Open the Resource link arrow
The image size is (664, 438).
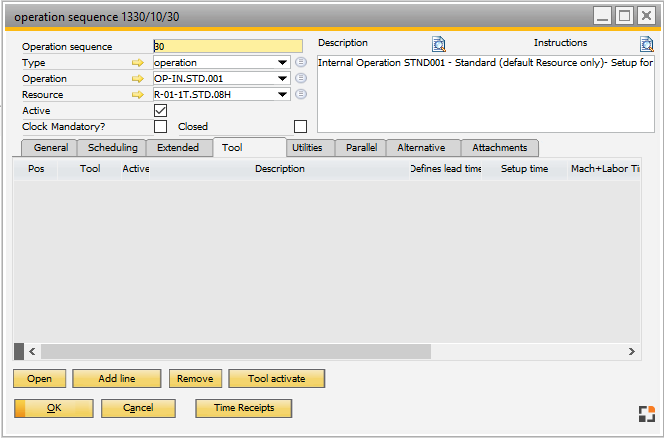[138, 94]
